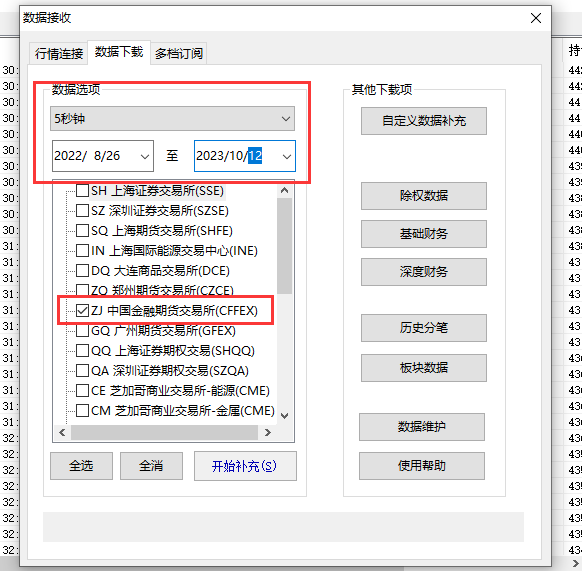Click the 全消 button
The image size is (582, 571).
tap(151, 466)
